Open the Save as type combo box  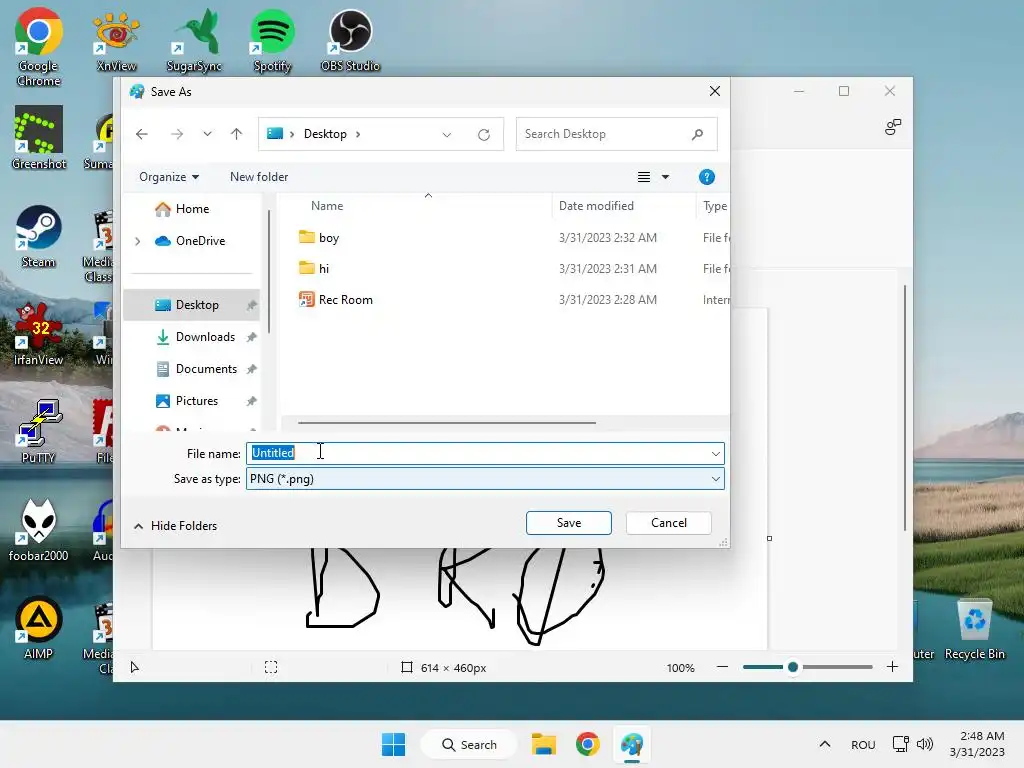(x=485, y=479)
